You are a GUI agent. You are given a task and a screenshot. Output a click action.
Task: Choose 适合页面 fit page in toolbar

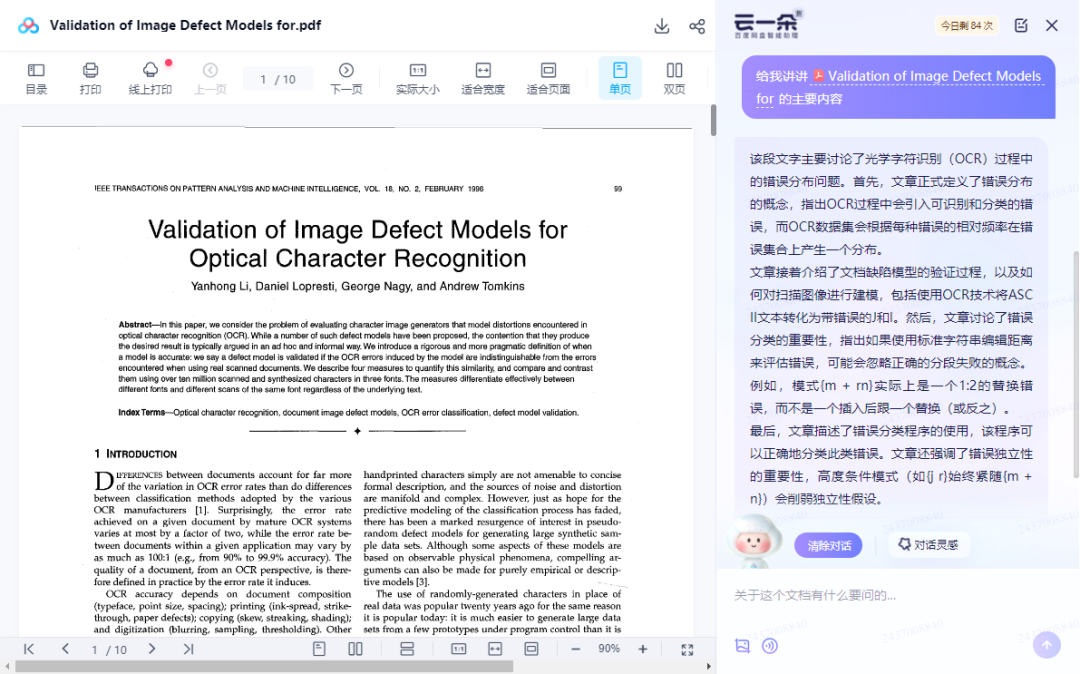(548, 78)
